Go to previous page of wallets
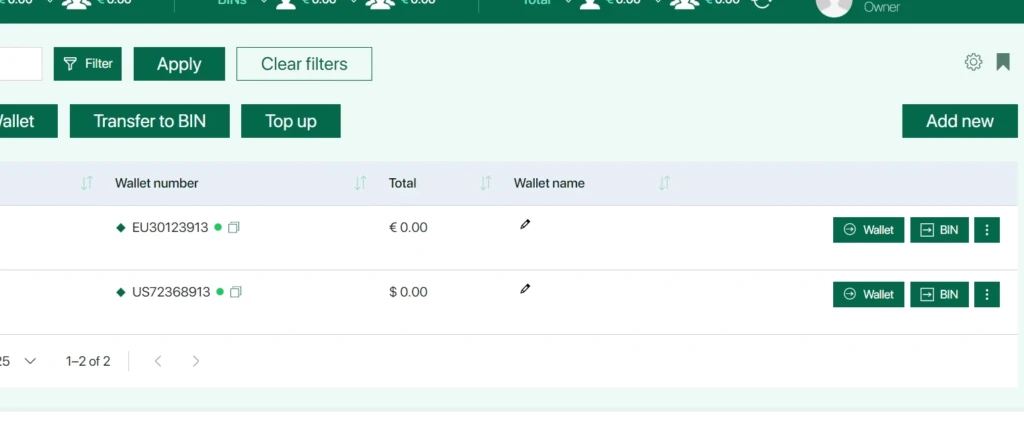This screenshot has height=435, width=1024. click(x=157, y=361)
